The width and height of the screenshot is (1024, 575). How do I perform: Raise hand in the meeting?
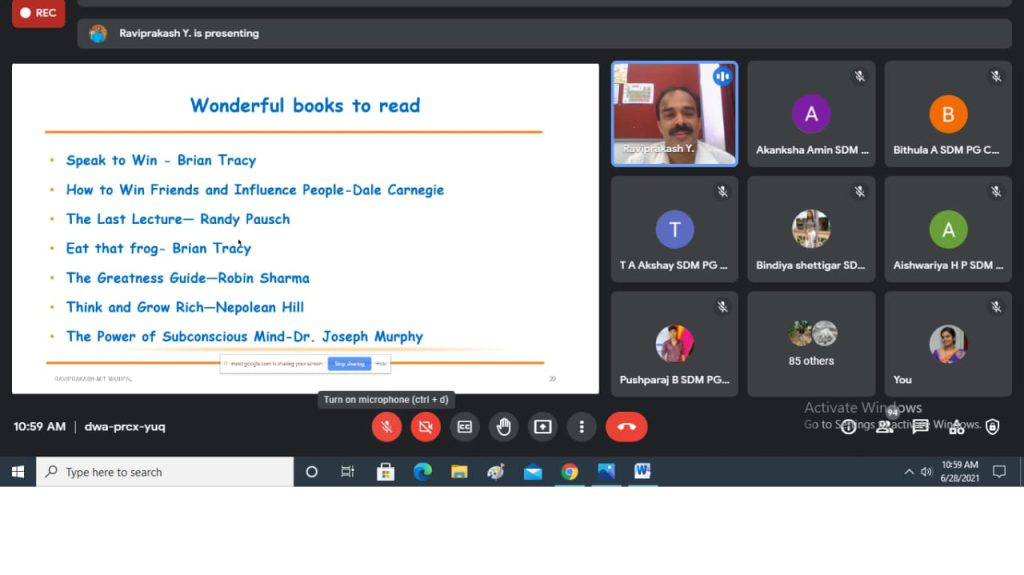504,427
